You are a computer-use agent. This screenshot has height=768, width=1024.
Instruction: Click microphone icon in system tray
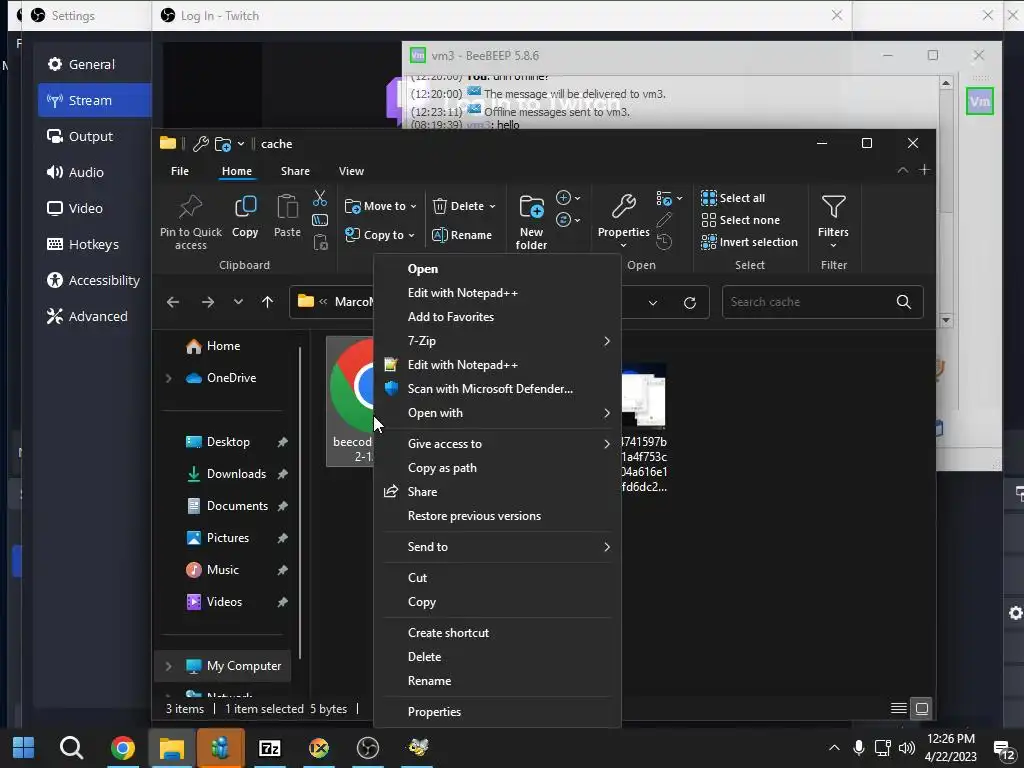[858, 748]
